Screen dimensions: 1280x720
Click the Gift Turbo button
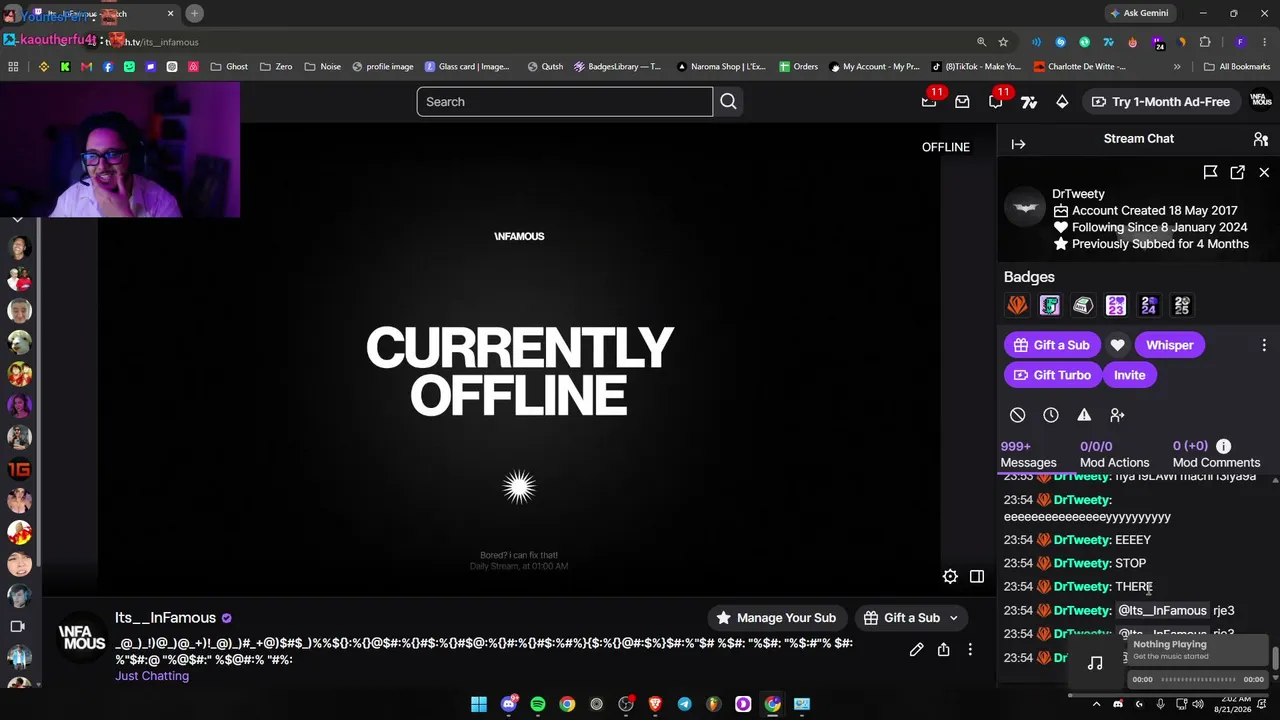[x=1052, y=375]
